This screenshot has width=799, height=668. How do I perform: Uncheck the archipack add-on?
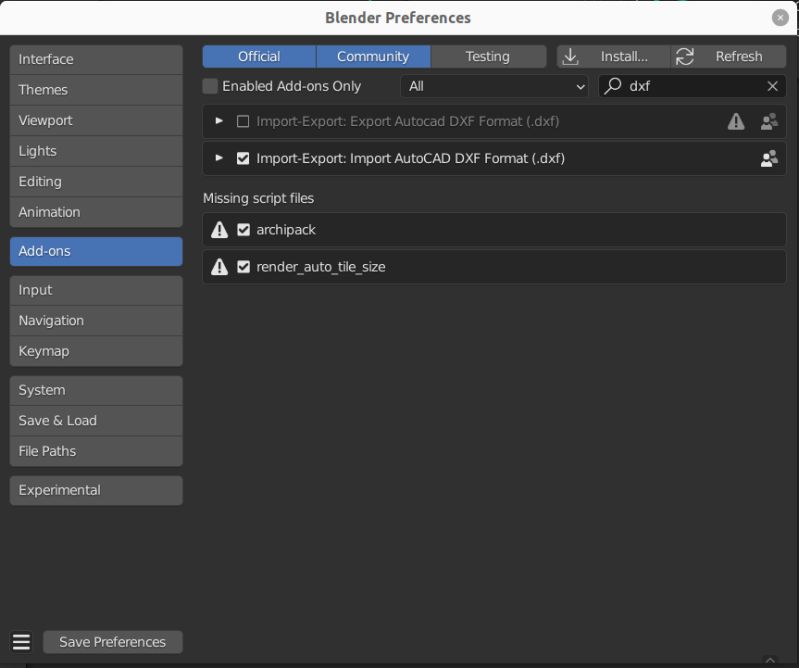pos(244,230)
